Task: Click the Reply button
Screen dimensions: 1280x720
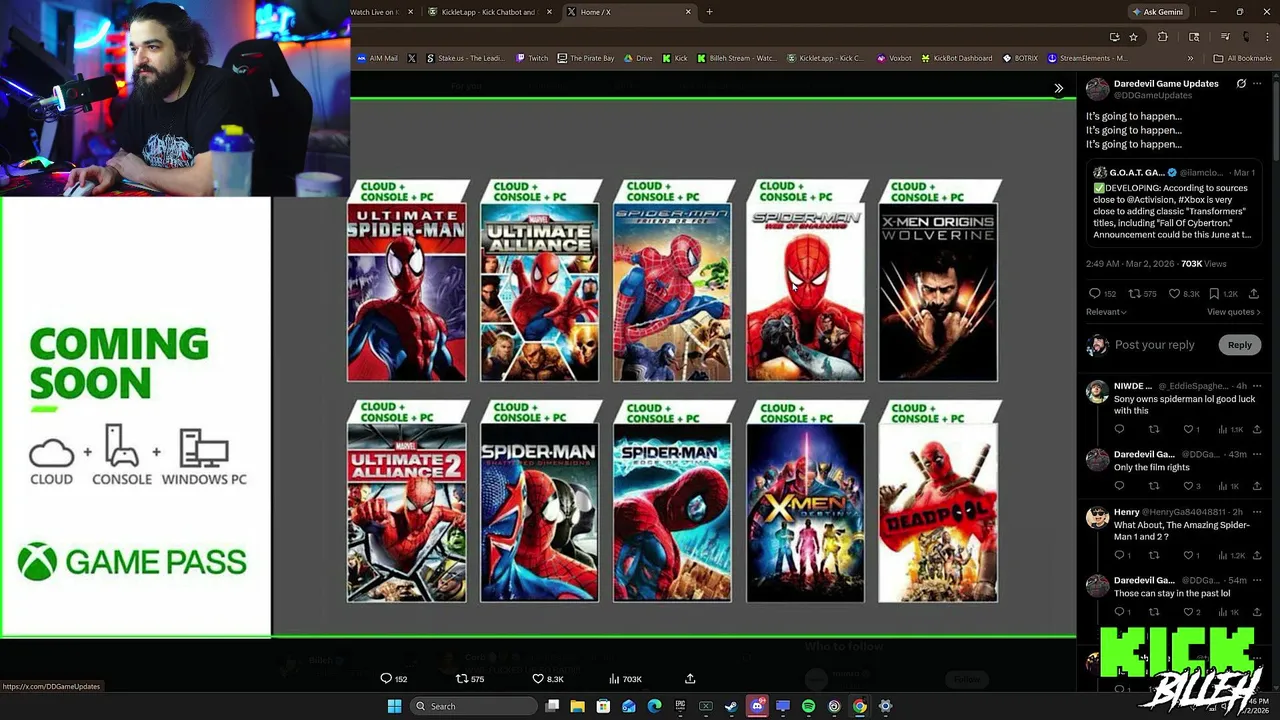Action: pyautogui.click(x=1239, y=345)
